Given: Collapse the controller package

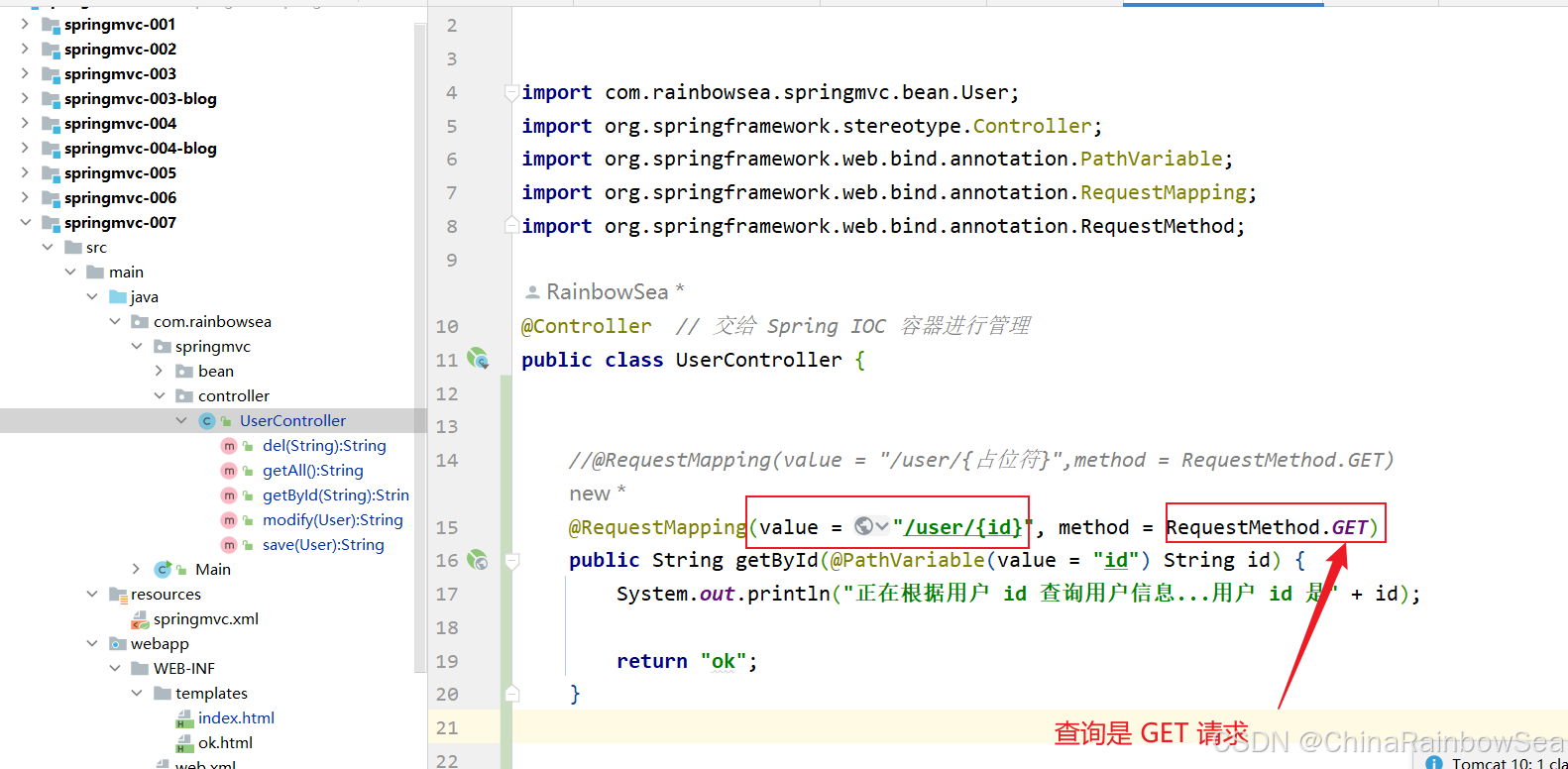Looking at the screenshot, I should [159, 395].
